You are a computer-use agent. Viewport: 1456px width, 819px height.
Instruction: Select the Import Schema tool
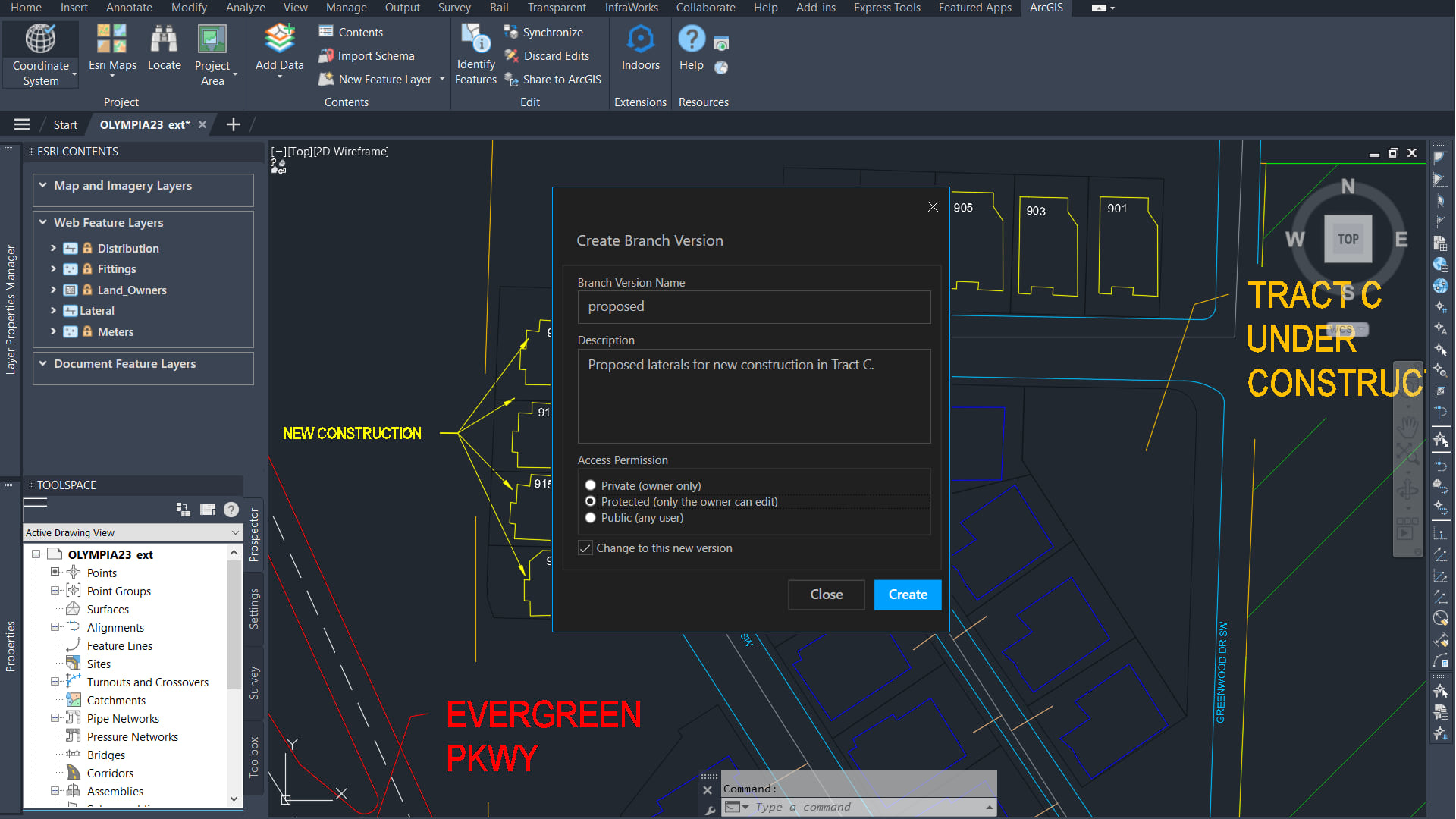(x=374, y=55)
